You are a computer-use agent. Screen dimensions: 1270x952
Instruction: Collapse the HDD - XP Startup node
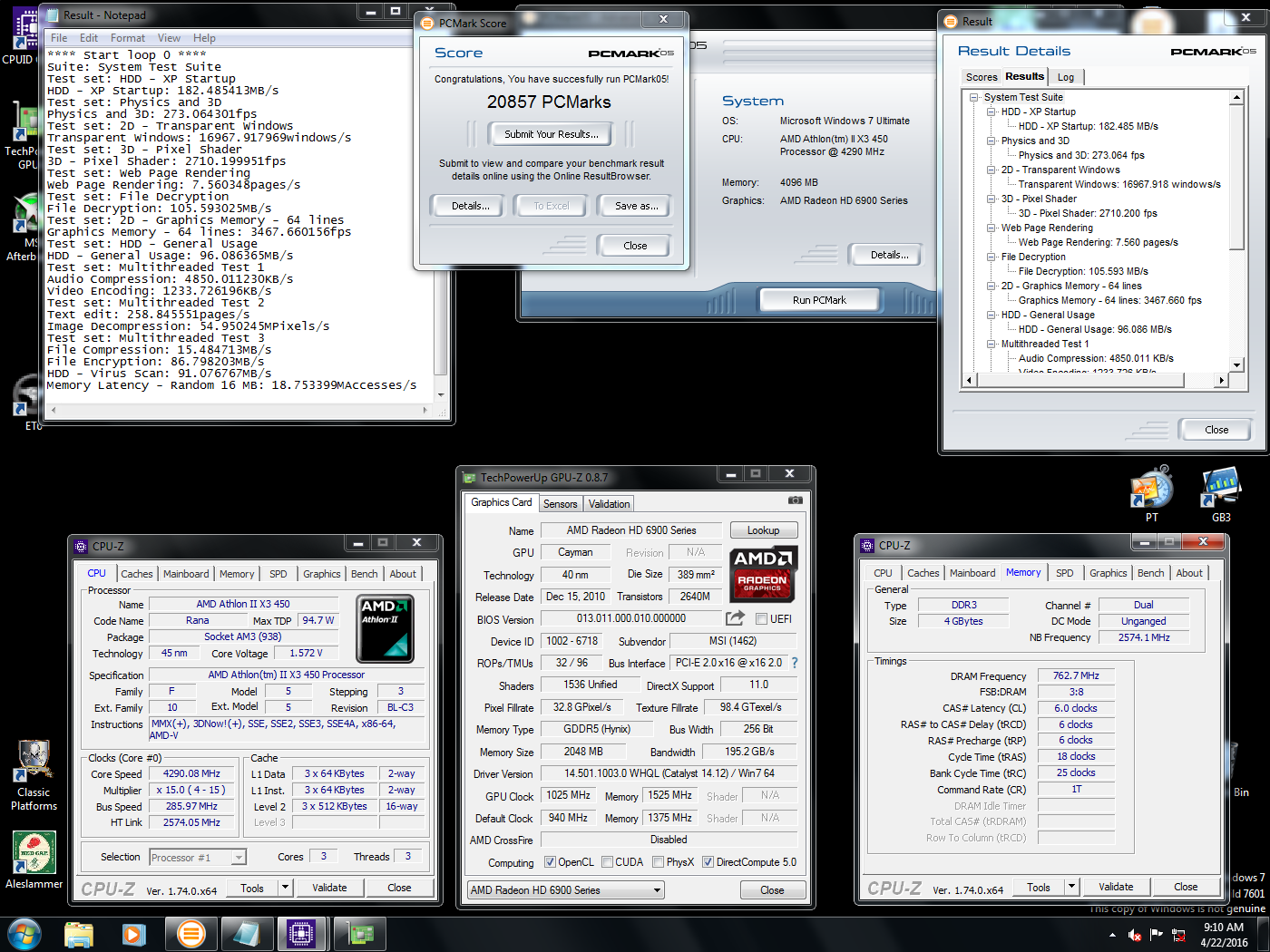992,112
